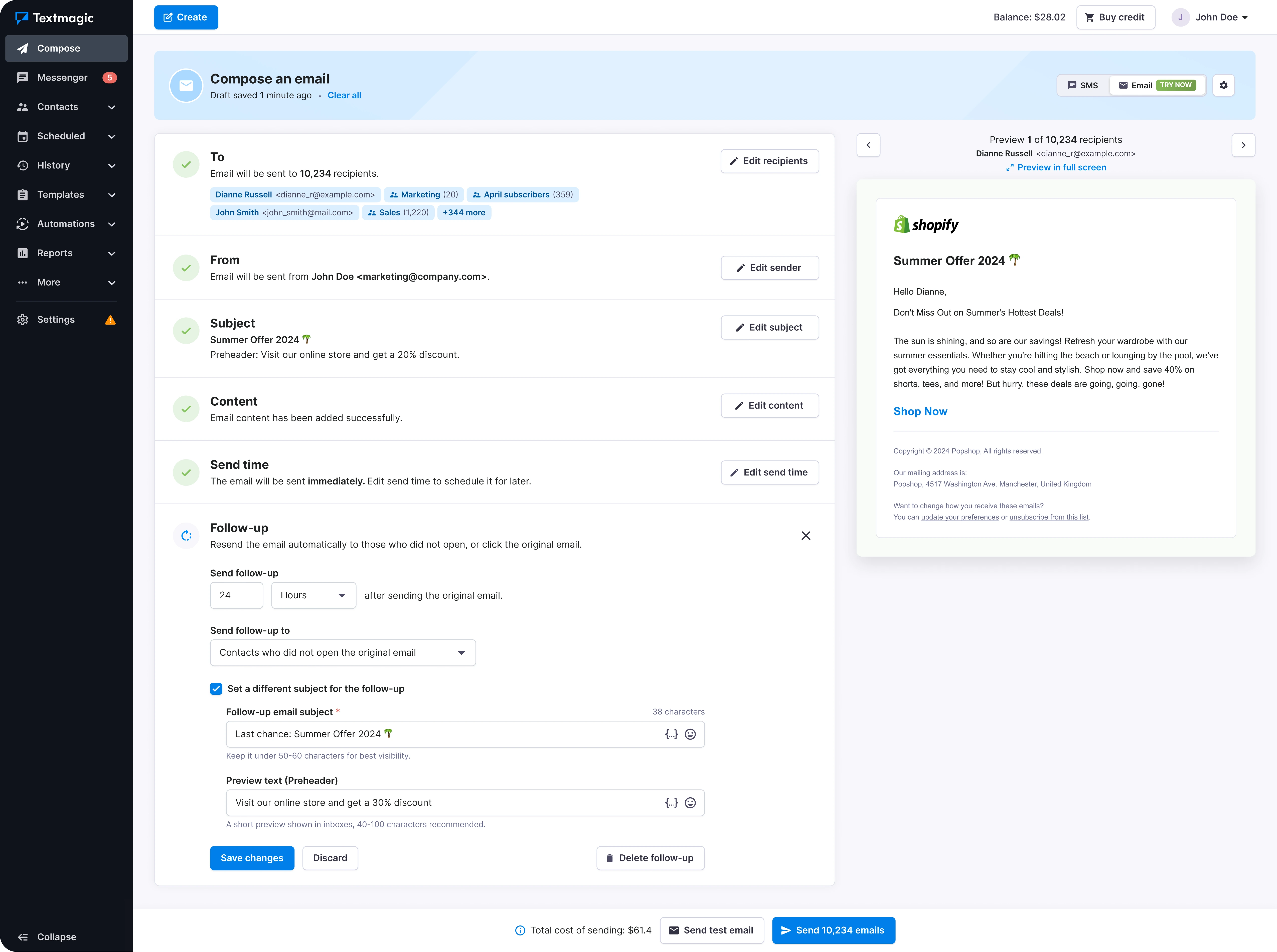Go to next recipient preview arrow
The width and height of the screenshot is (1277, 952).
[x=1243, y=145]
